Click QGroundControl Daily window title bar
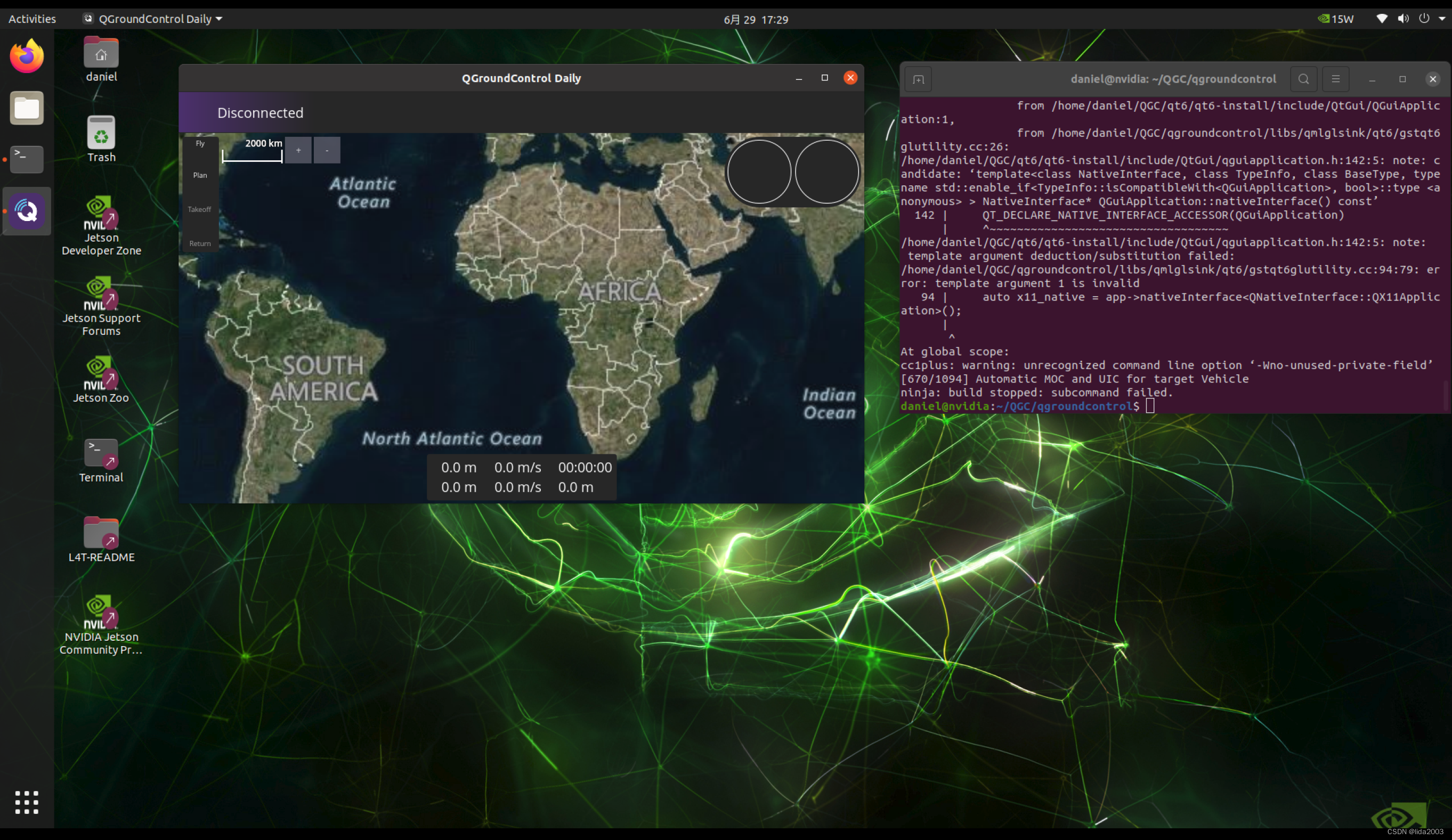 521,78
